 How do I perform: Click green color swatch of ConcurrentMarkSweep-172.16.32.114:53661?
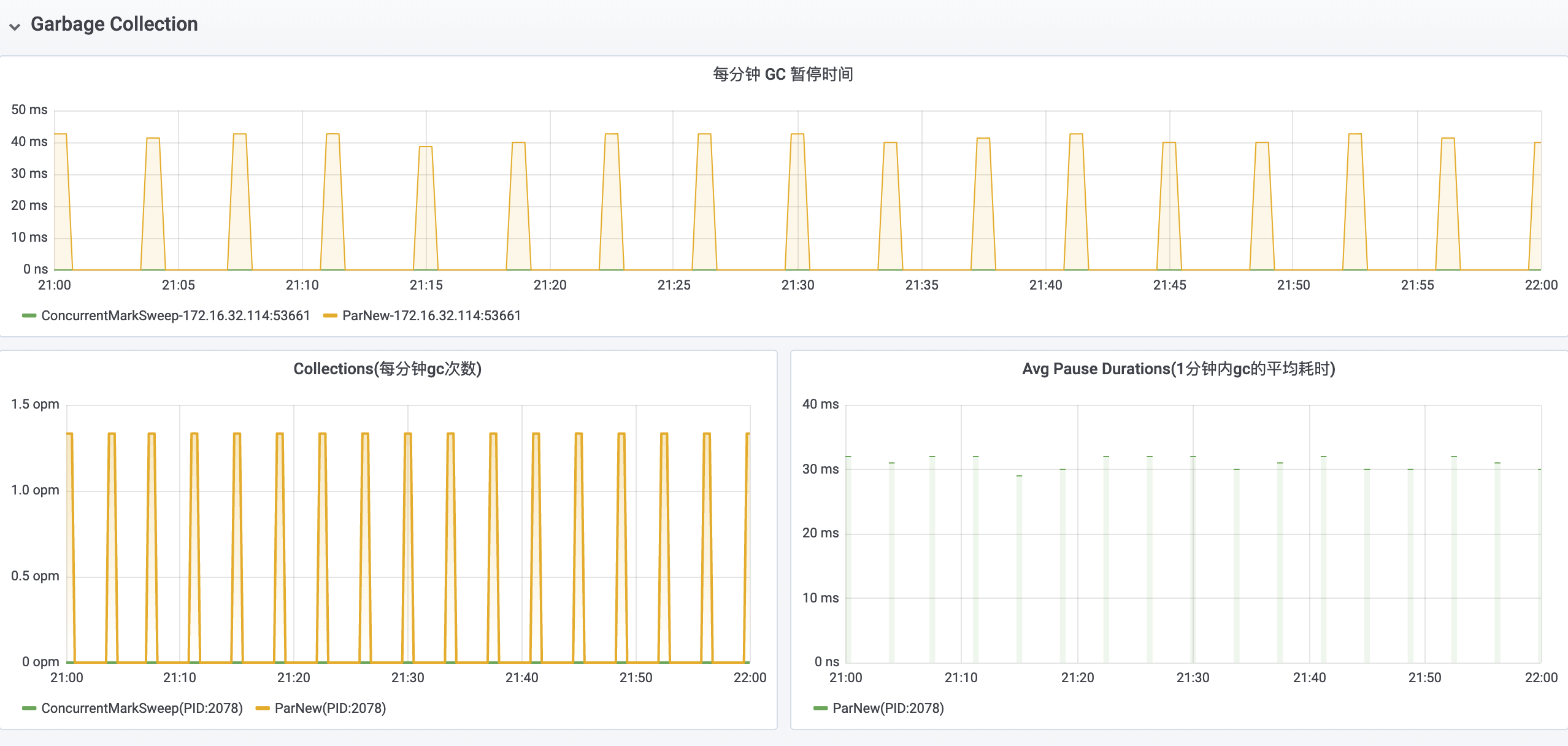coord(29,315)
